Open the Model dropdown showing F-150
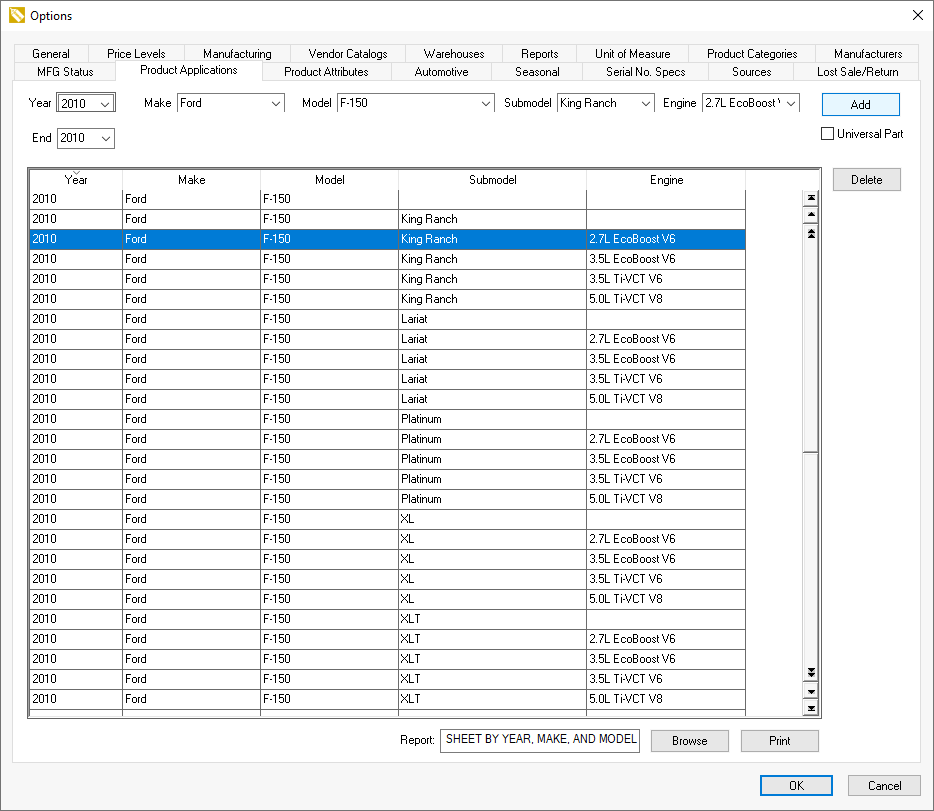The height and width of the screenshot is (811, 934). click(x=485, y=103)
